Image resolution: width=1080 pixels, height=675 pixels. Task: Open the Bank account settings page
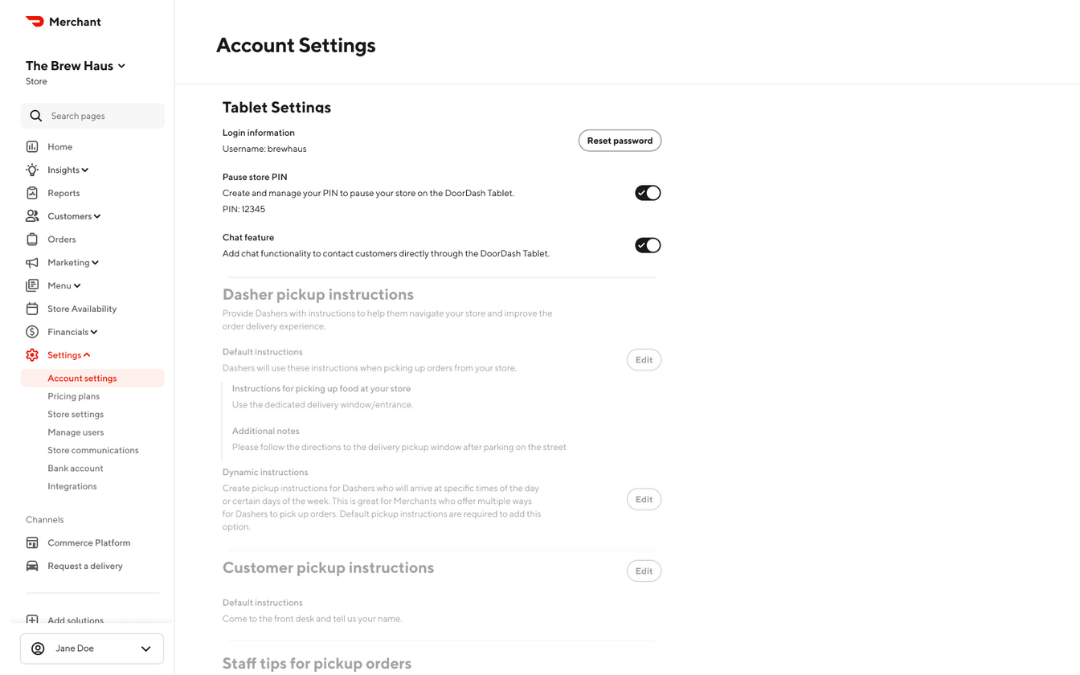click(x=78, y=467)
